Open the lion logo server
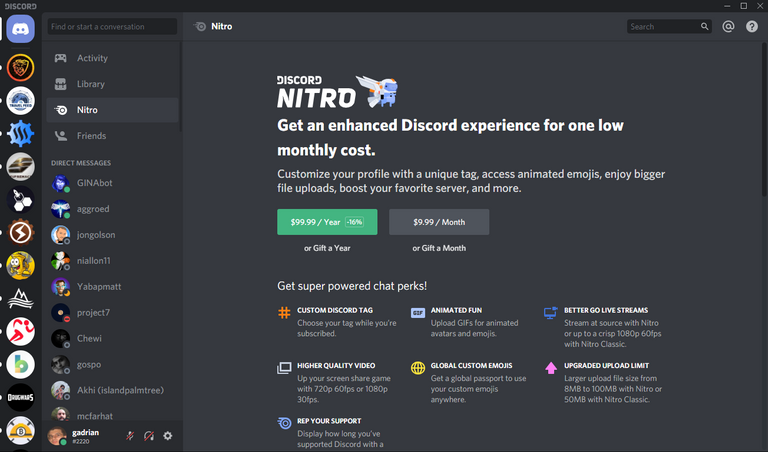The height and width of the screenshot is (452, 768). pyautogui.click(x=21, y=67)
